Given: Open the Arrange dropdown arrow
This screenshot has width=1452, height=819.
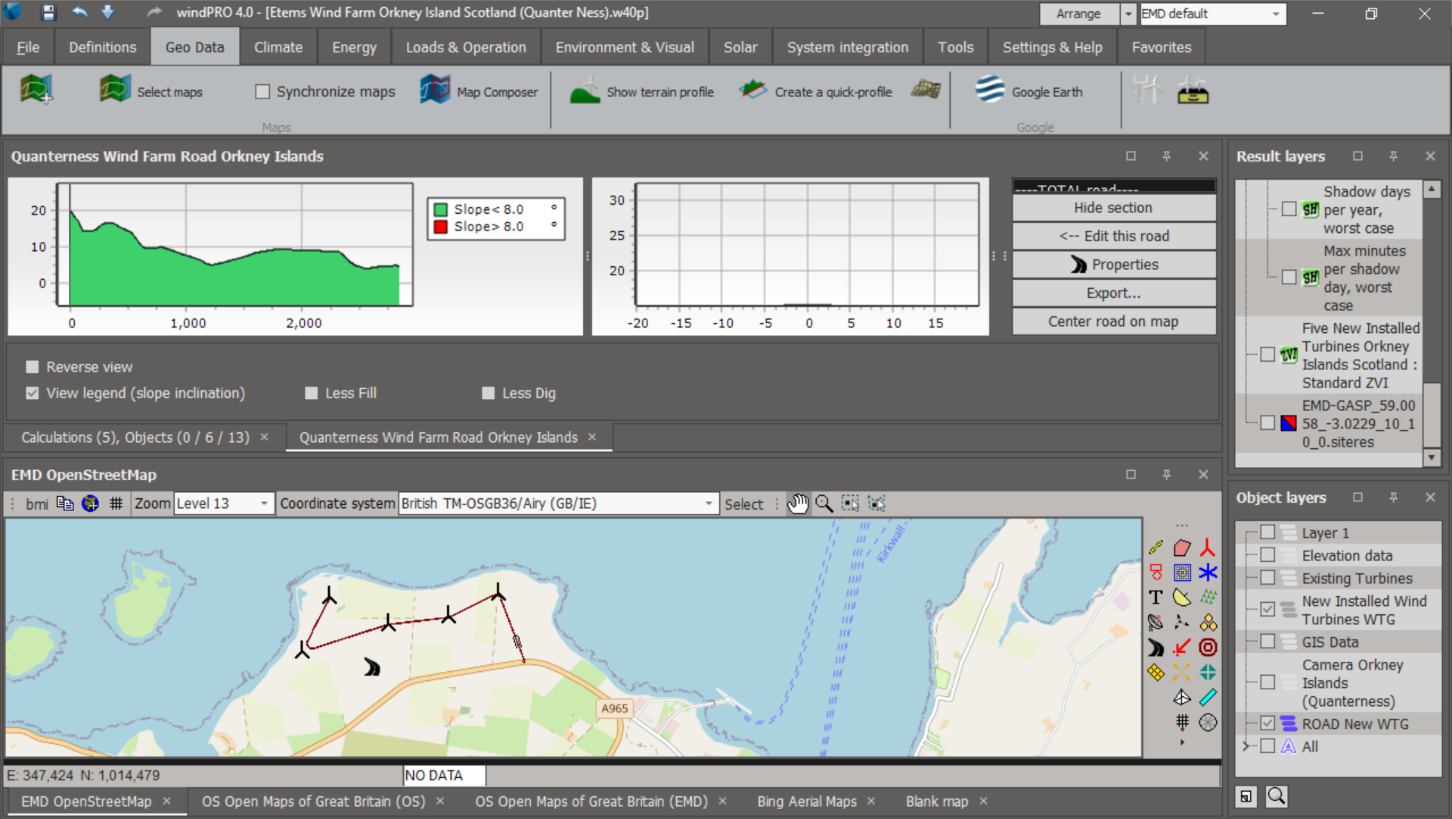Looking at the screenshot, I should pyautogui.click(x=1128, y=14).
